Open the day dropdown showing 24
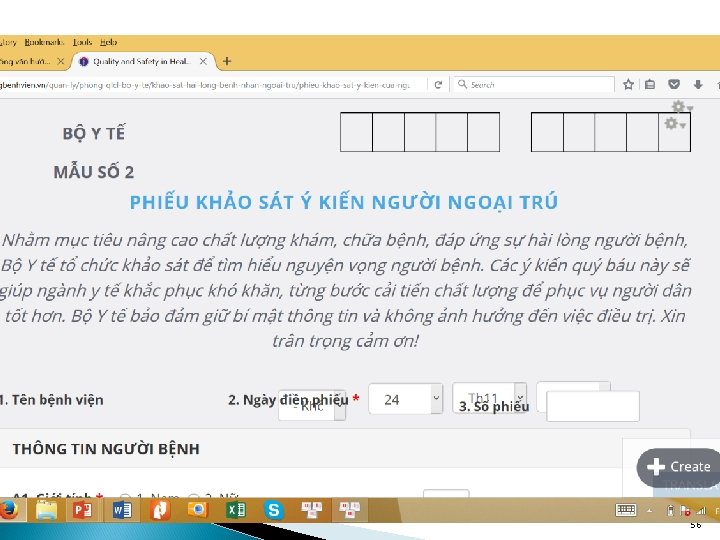 tap(405, 399)
